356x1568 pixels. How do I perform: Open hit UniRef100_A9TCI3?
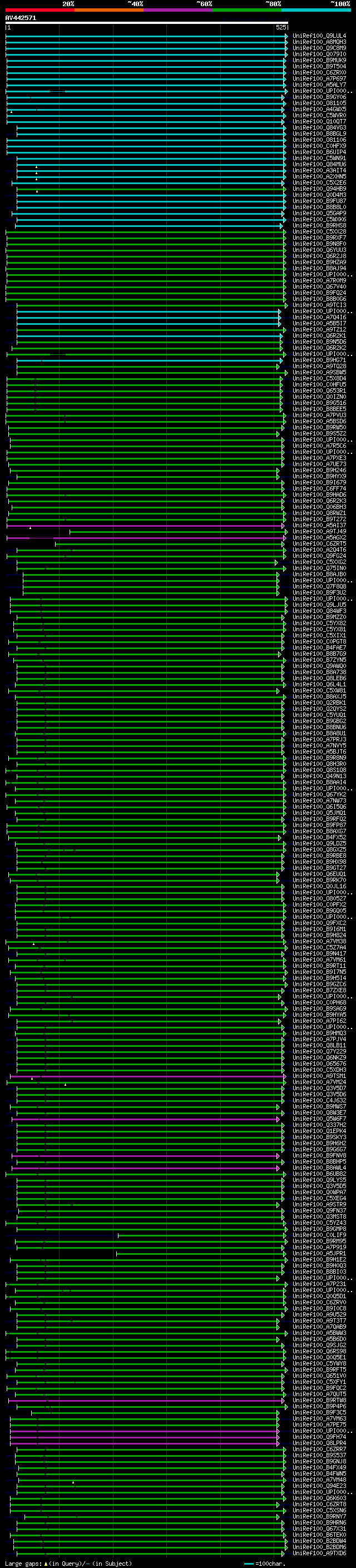[x=319, y=305]
